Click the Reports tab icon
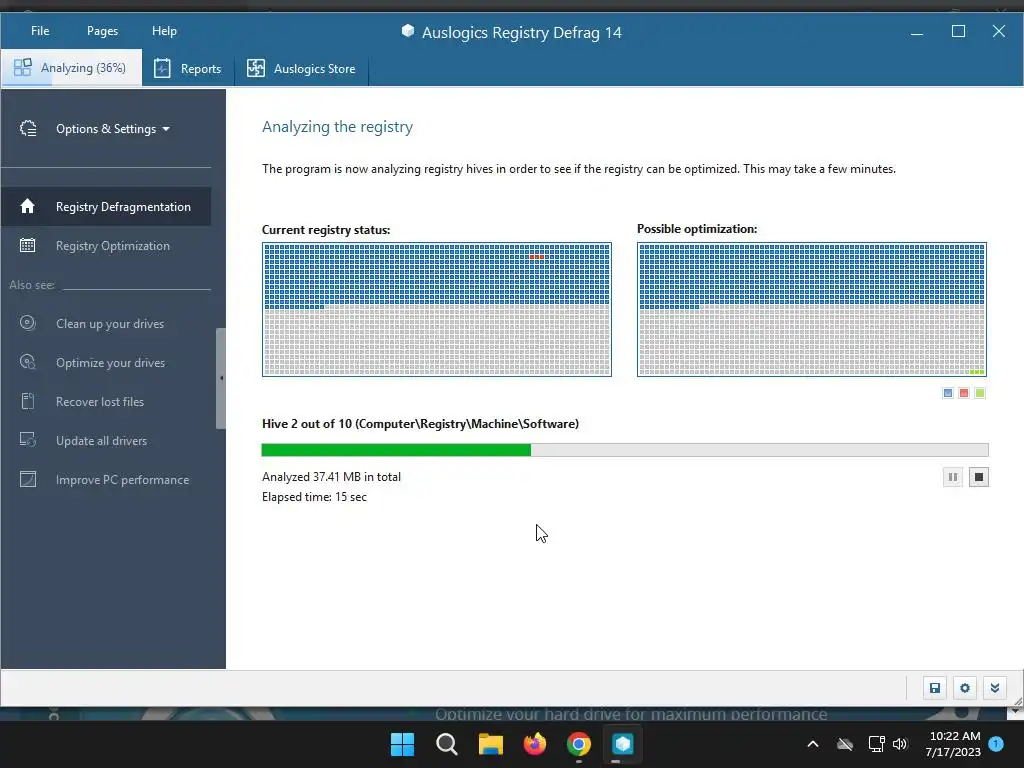 click(x=162, y=69)
